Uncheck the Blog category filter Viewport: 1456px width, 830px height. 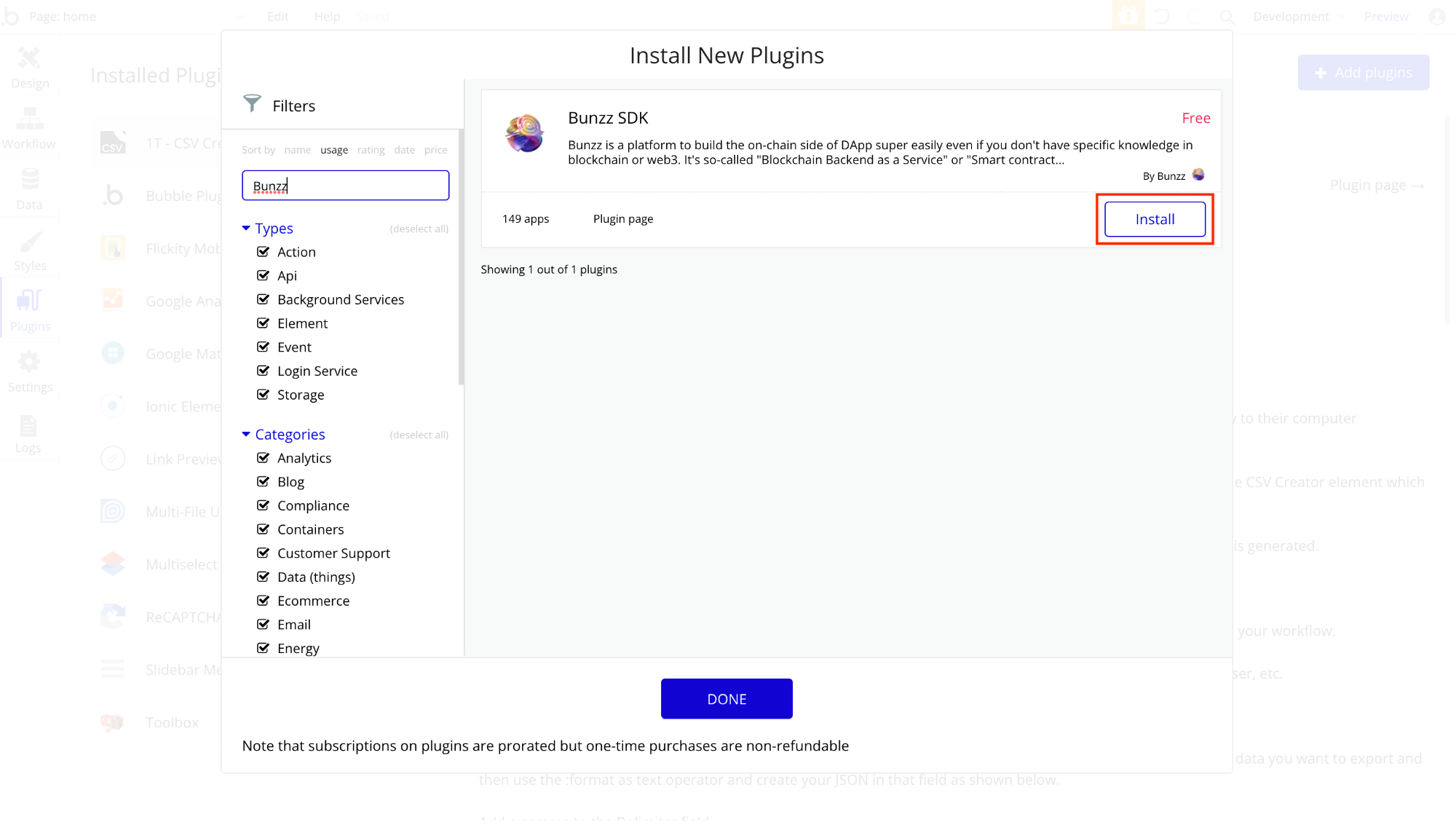point(264,481)
